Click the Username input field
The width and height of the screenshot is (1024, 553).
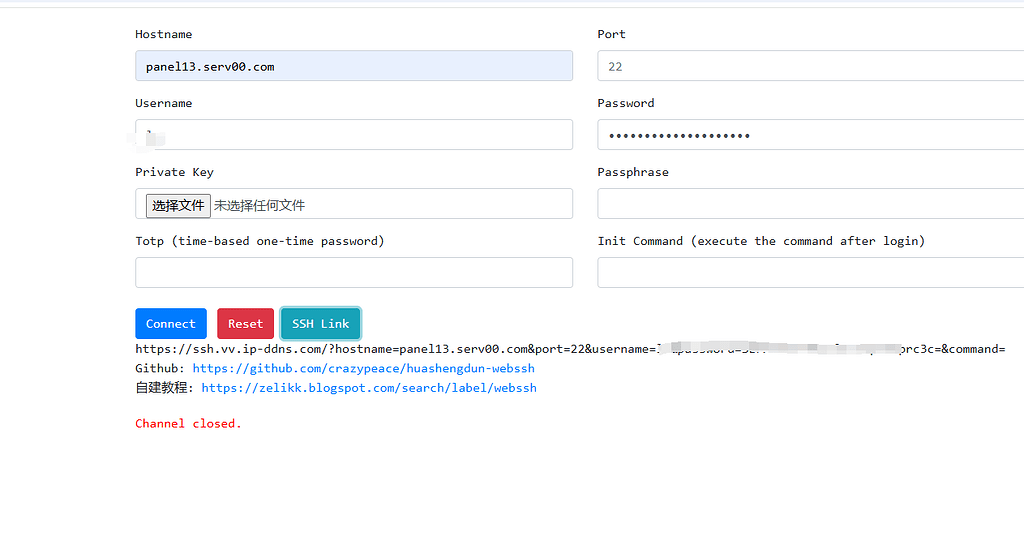point(354,134)
